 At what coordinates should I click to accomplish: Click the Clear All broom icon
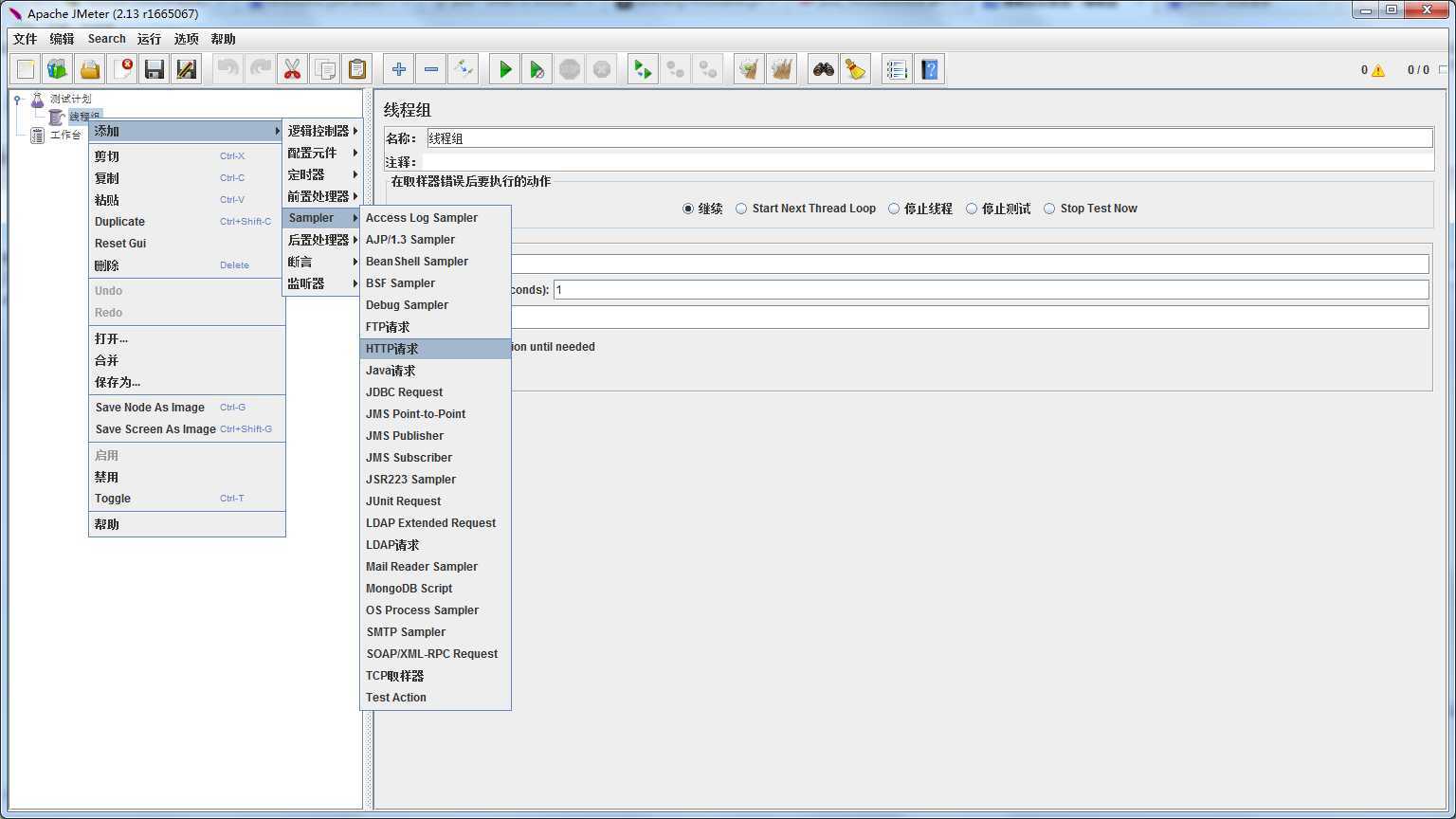pyautogui.click(x=782, y=69)
